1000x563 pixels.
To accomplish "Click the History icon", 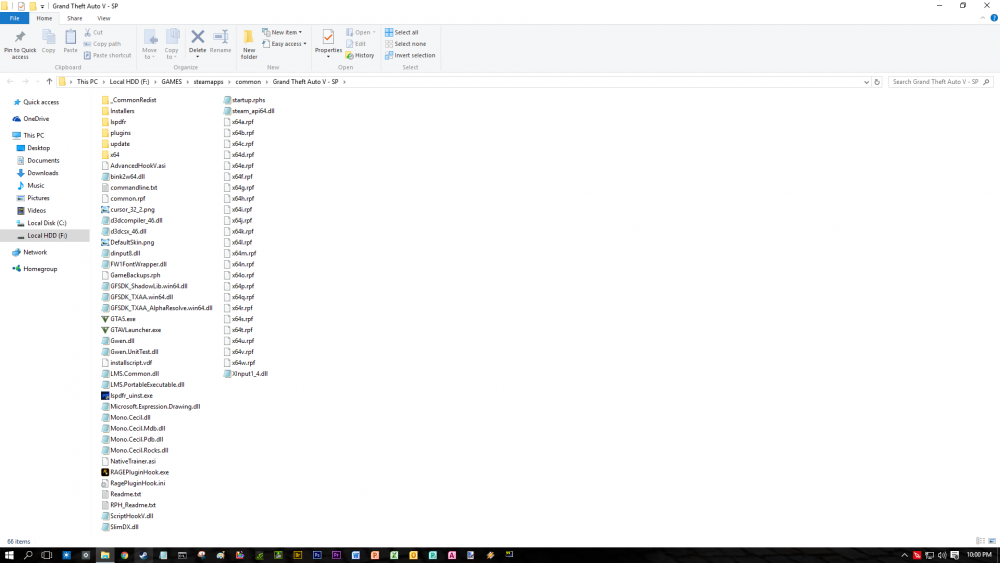I will click(349, 55).
